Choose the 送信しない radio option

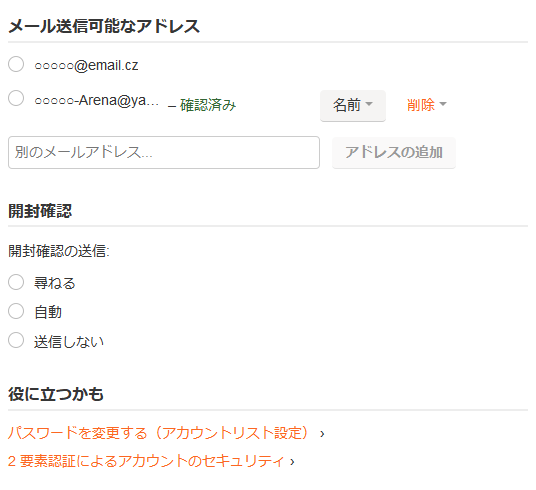point(16,340)
